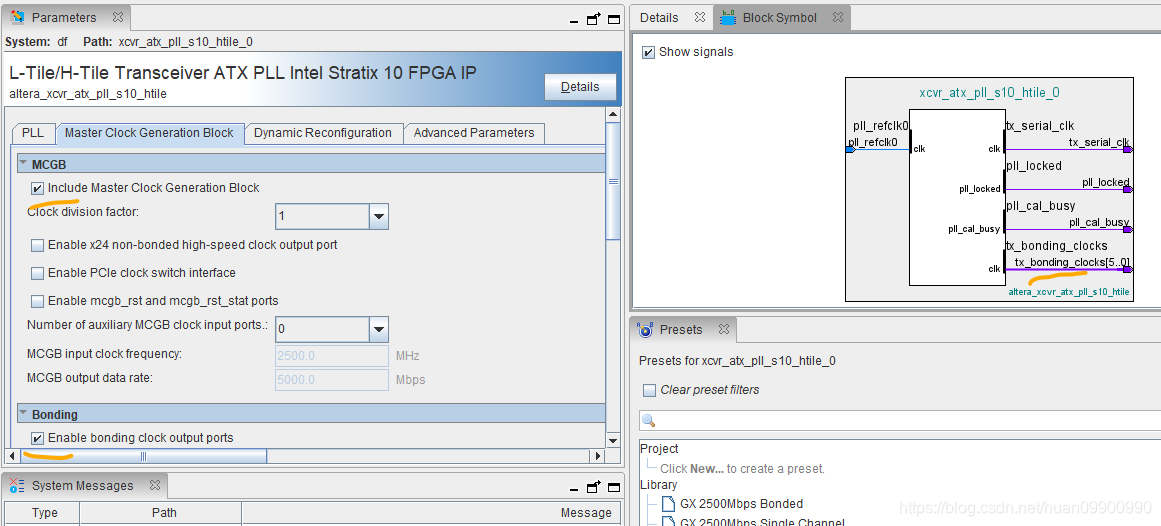The height and width of the screenshot is (526, 1161).
Task: Open the Advanced Parameters tab
Action: [474, 133]
